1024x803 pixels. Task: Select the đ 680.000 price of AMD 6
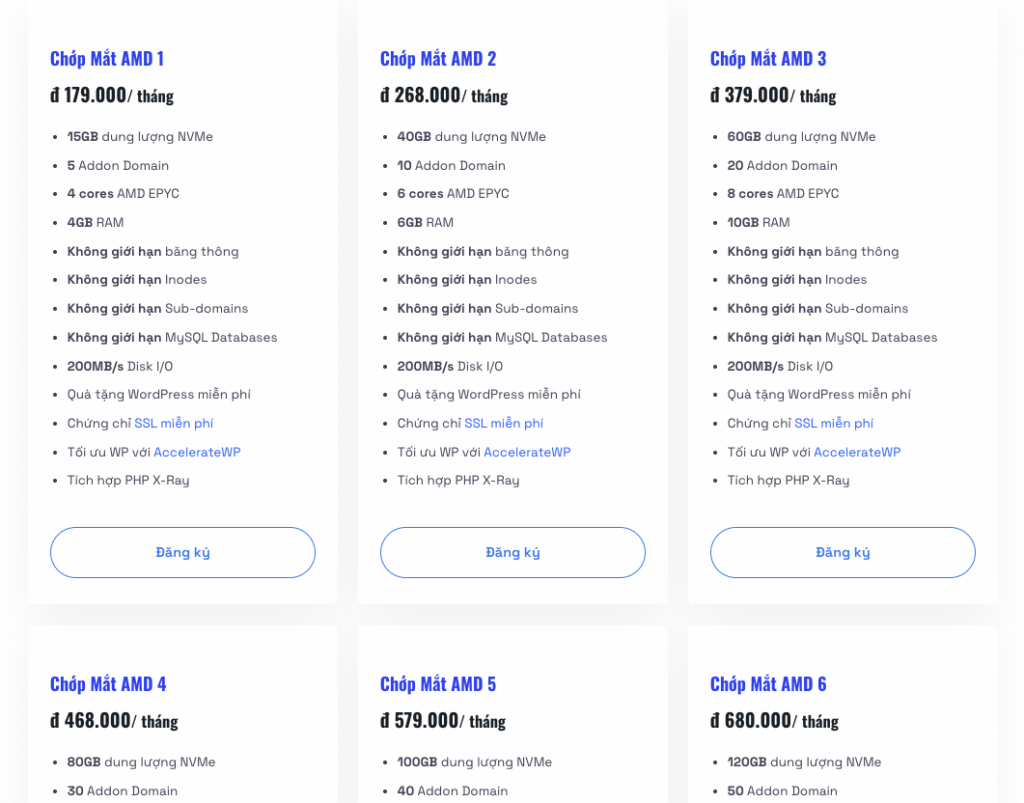pyautogui.click(x=751, y=721)
